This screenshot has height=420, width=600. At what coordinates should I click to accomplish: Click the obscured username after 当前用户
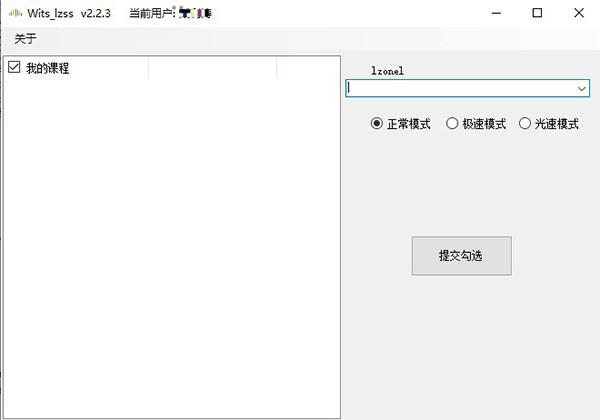coord(195,13)
